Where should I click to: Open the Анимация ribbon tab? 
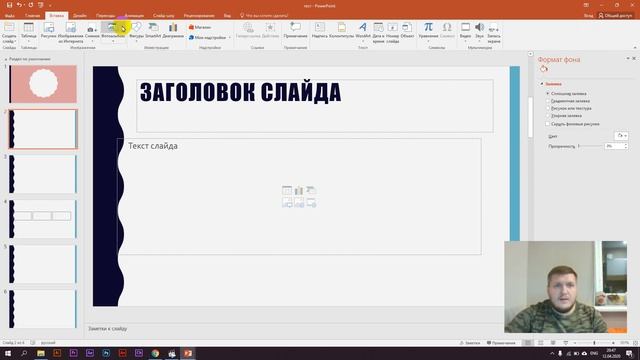click(x=134, y=16)
